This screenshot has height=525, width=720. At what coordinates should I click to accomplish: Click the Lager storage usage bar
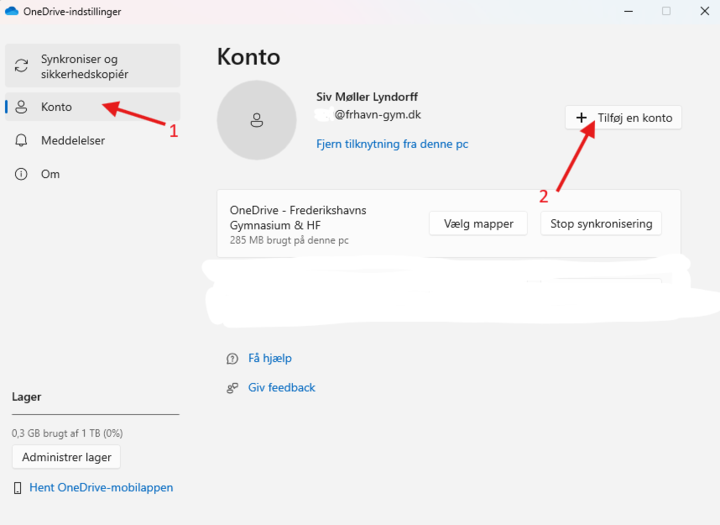(x=95, y=414)
